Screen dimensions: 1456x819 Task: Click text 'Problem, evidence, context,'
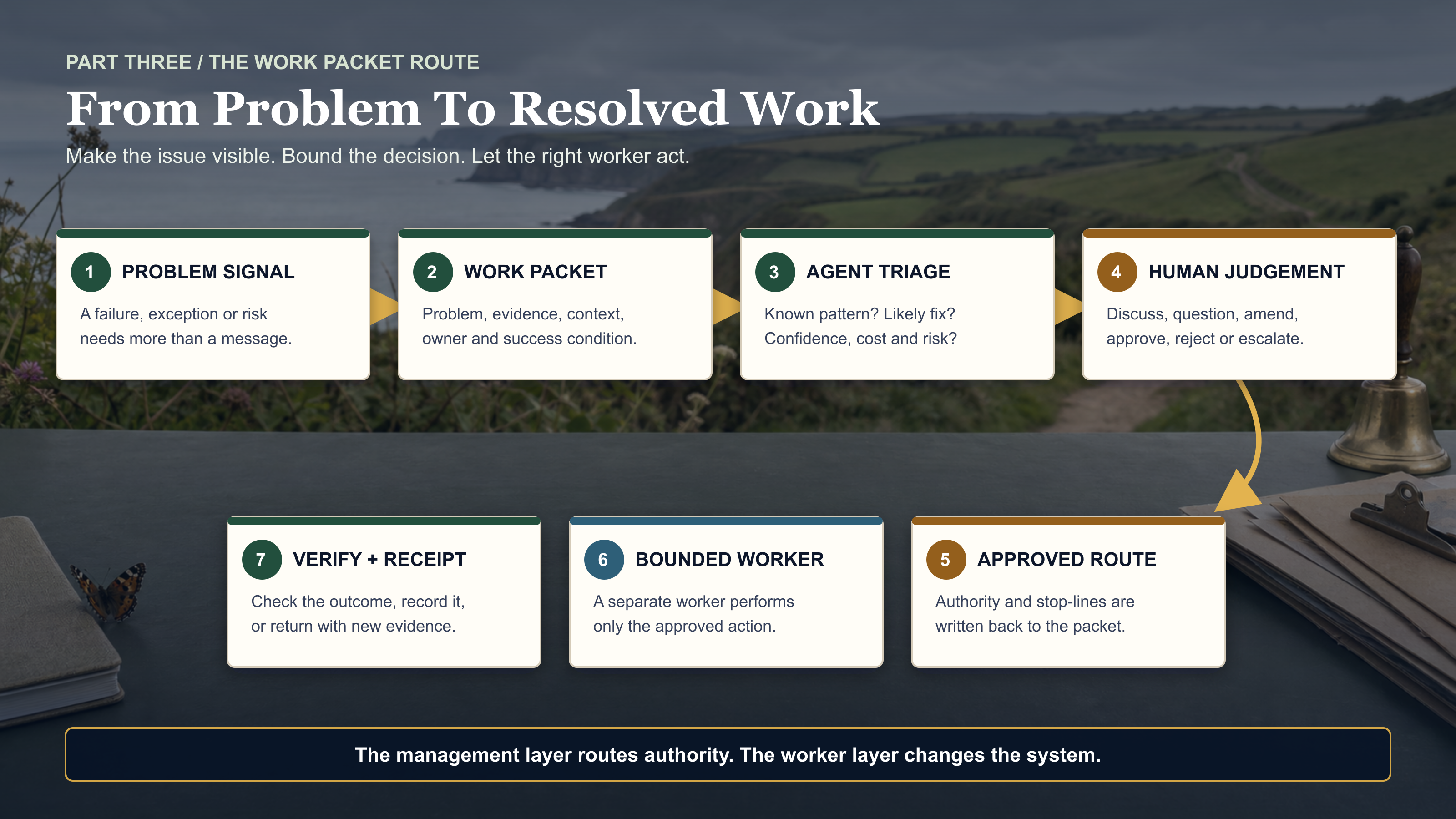(523, 313)
